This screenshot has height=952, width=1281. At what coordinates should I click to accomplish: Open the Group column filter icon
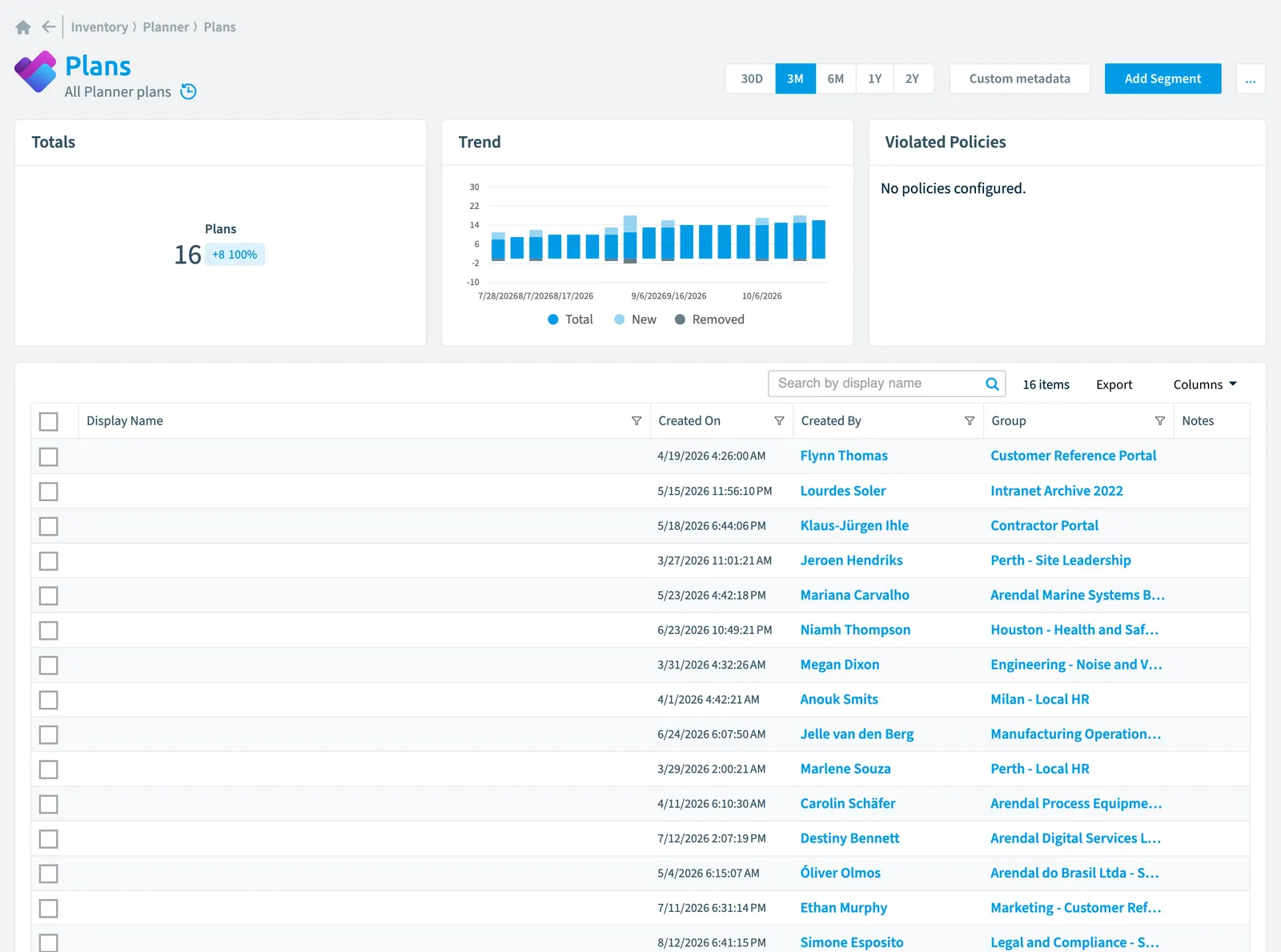tap(1159, 421)
